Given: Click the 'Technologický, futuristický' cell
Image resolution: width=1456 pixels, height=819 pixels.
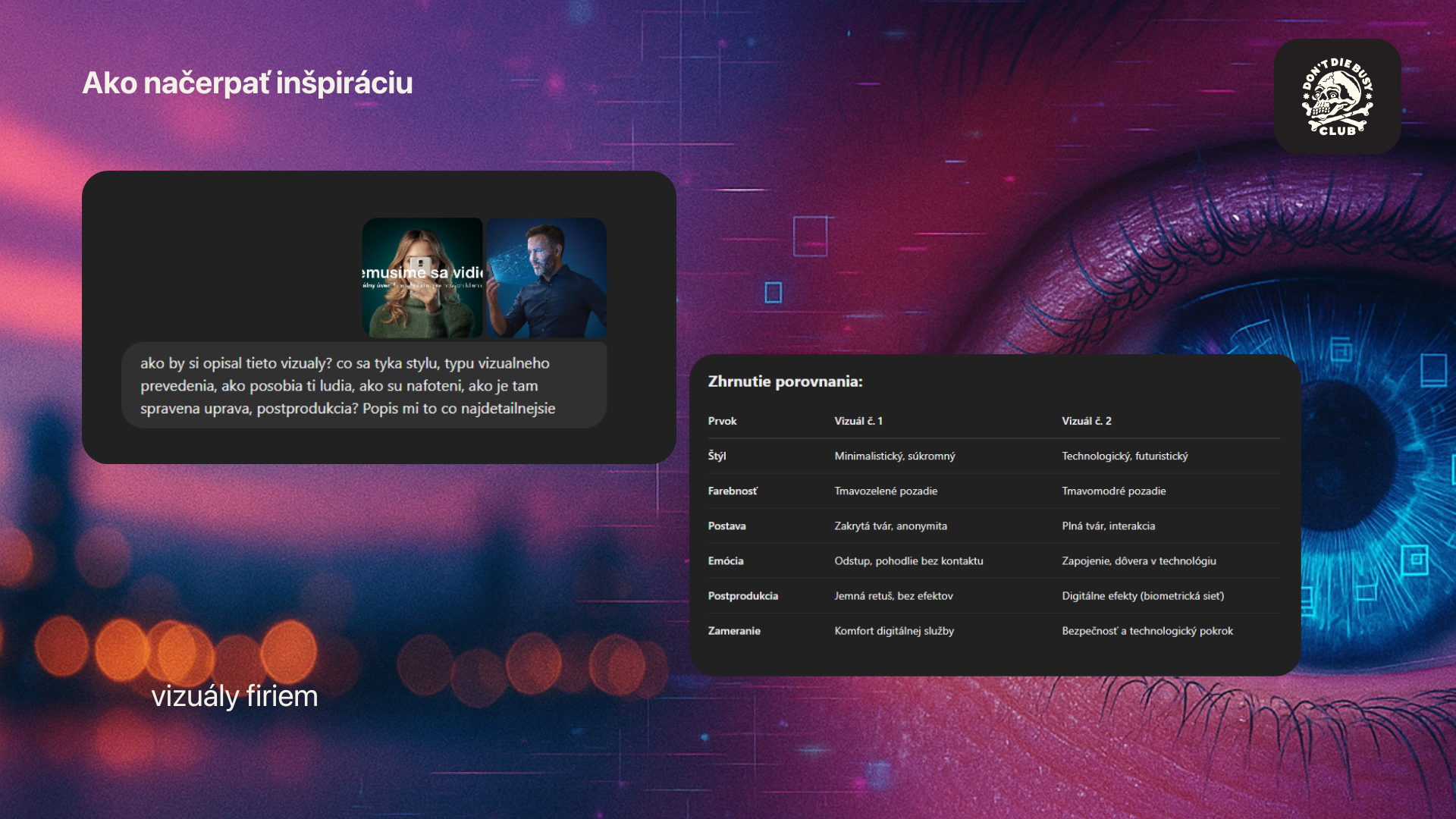Looking at the screenshot, I should coord(1125,456).
